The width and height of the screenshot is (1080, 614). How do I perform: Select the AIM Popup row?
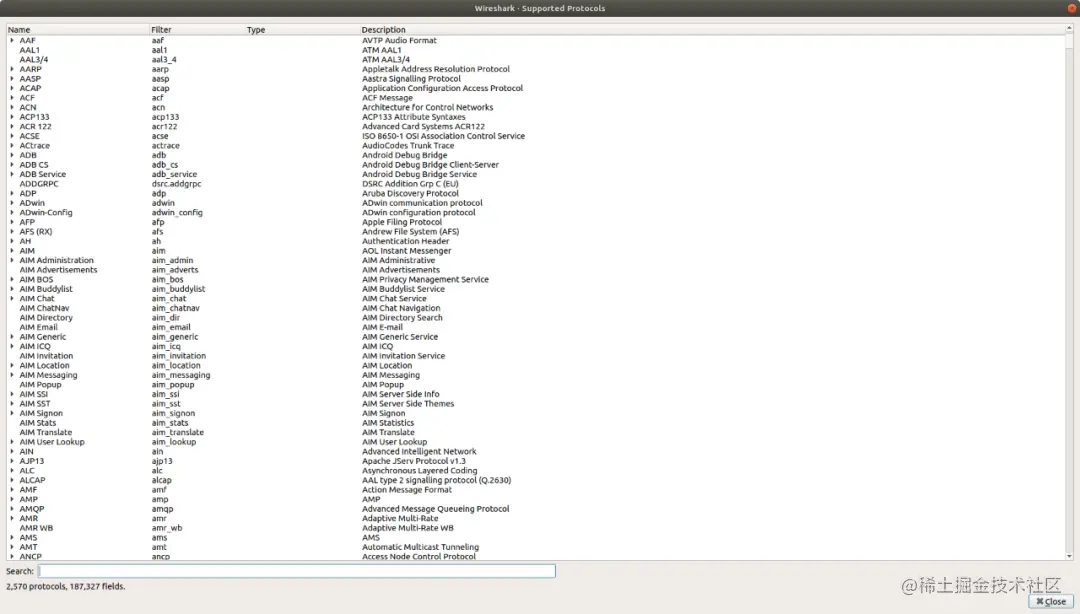pos(535,385)
